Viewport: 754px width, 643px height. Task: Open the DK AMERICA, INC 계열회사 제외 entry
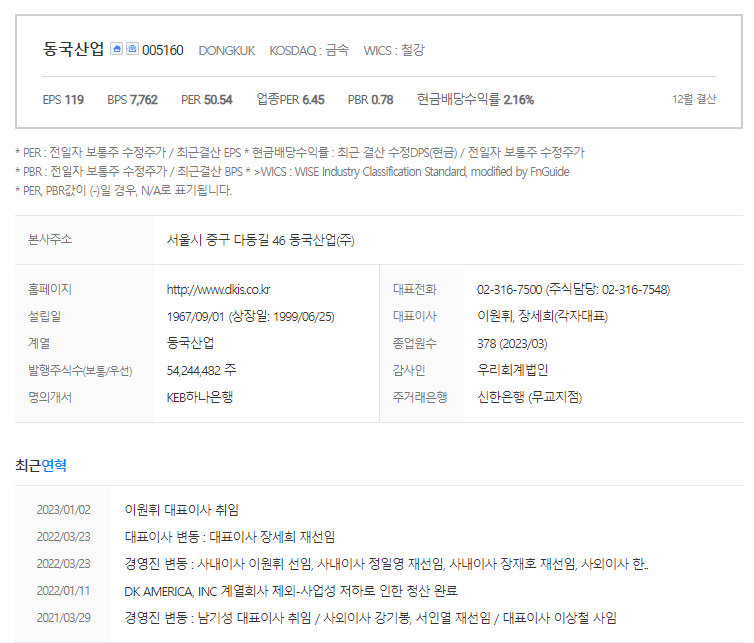(291, 591)
